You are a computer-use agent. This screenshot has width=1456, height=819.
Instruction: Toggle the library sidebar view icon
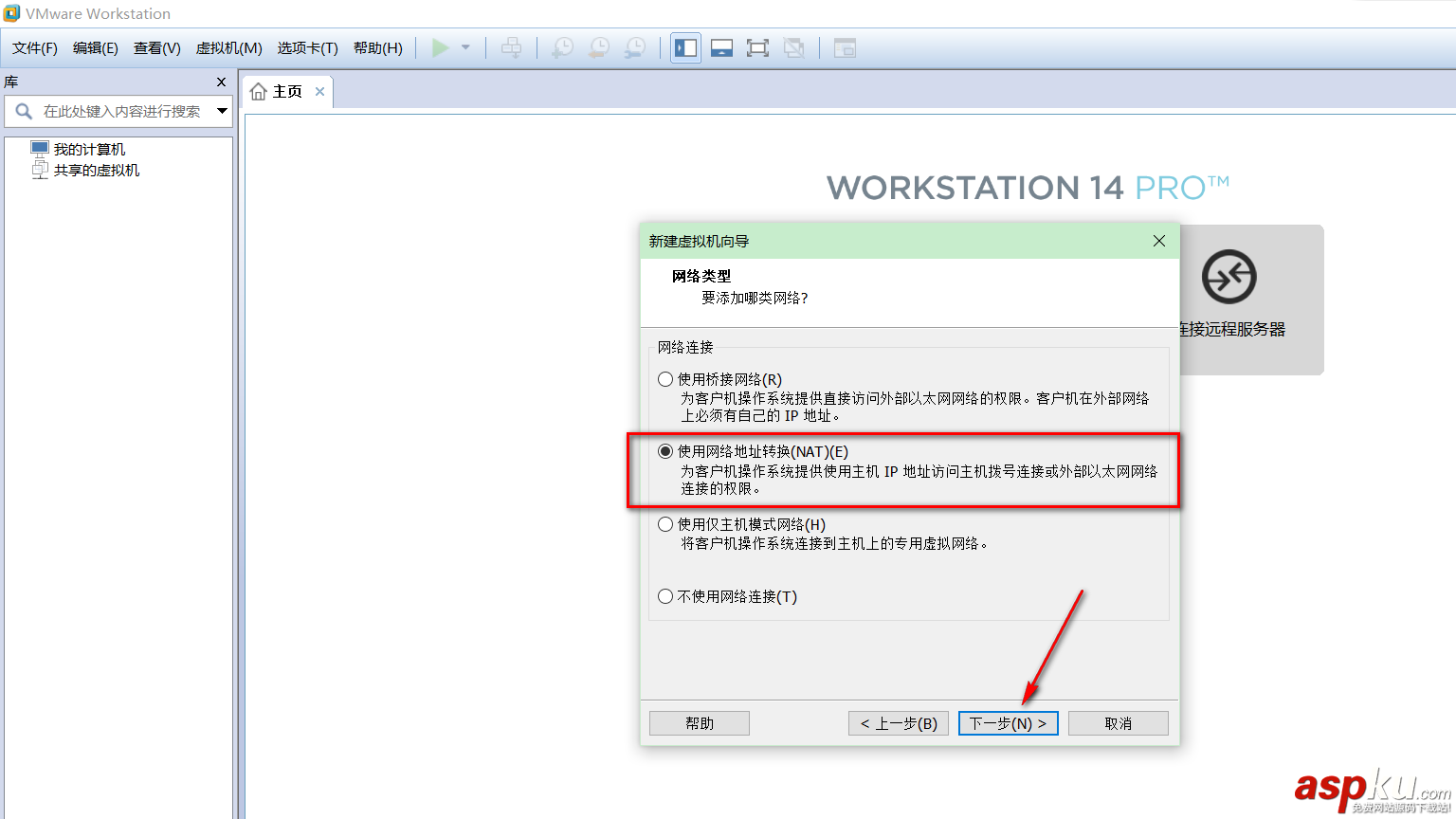[x=685, y=48]
